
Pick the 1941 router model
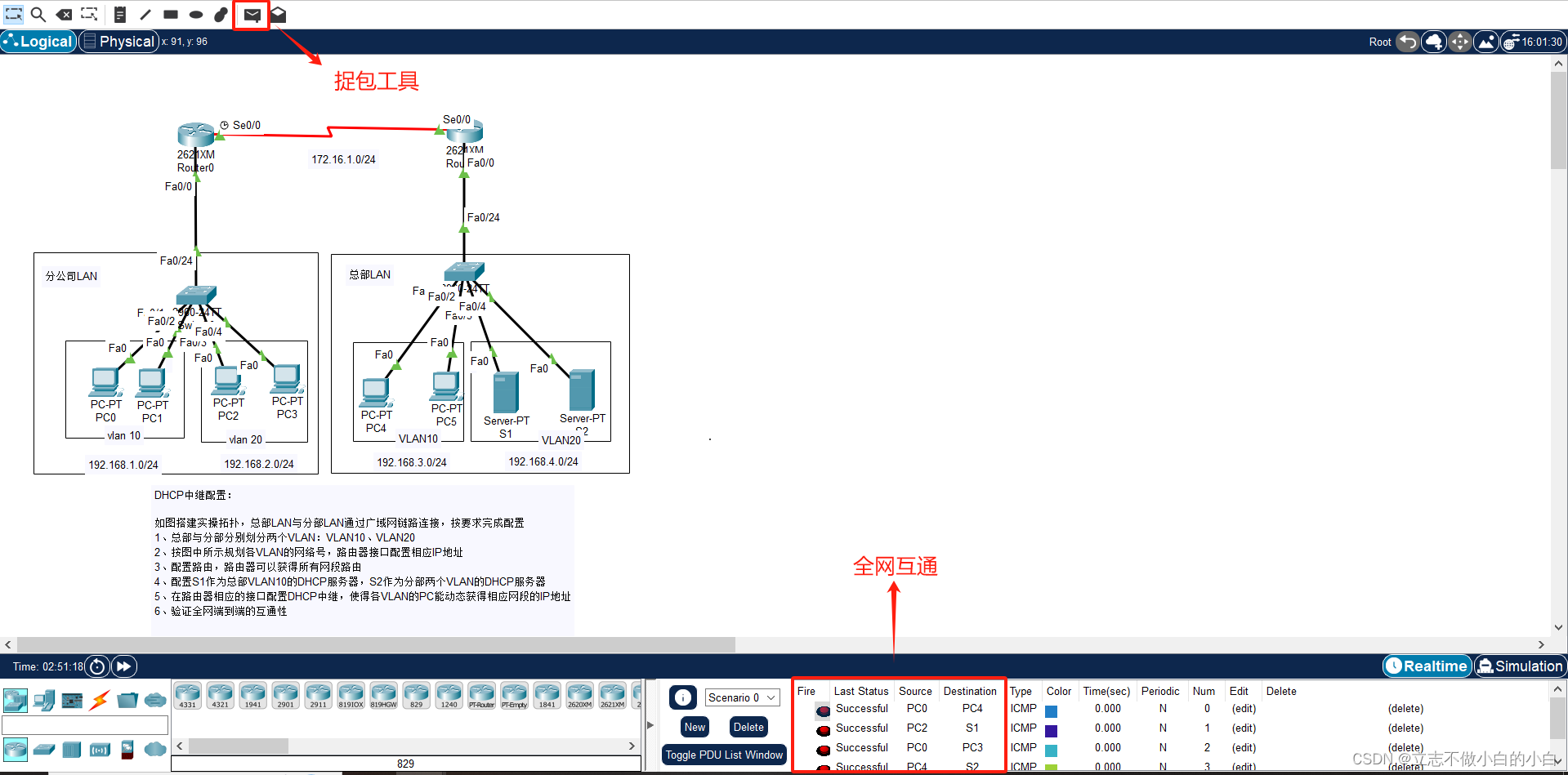(x=253, y=696)
